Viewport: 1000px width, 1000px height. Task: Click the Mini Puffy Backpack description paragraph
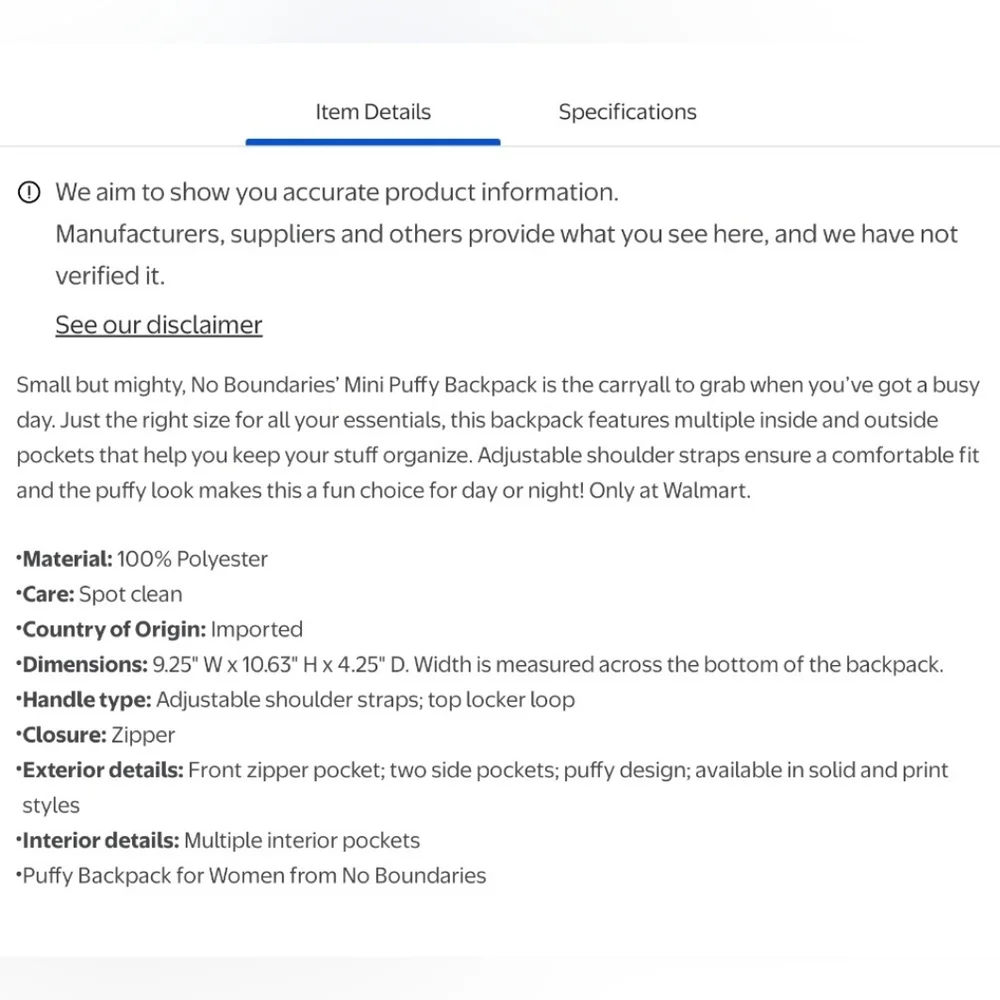click(498, 438)
